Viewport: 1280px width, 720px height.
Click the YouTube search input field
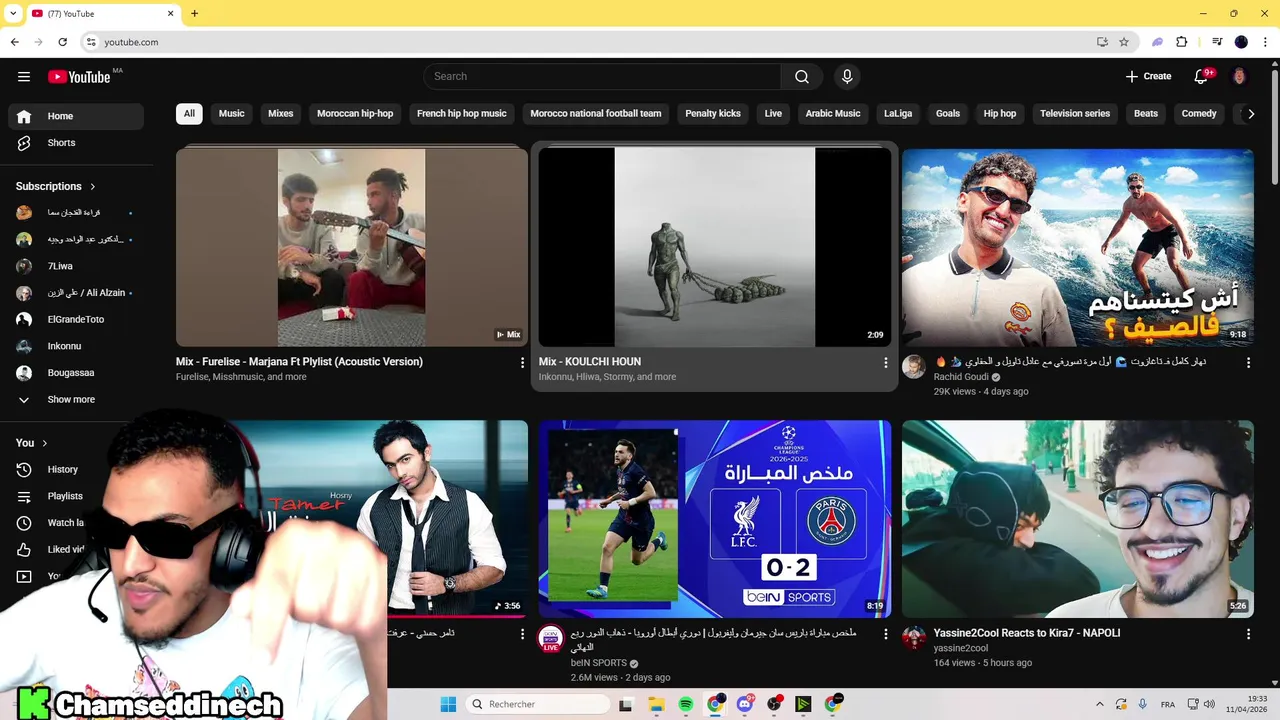pos(602,76)
